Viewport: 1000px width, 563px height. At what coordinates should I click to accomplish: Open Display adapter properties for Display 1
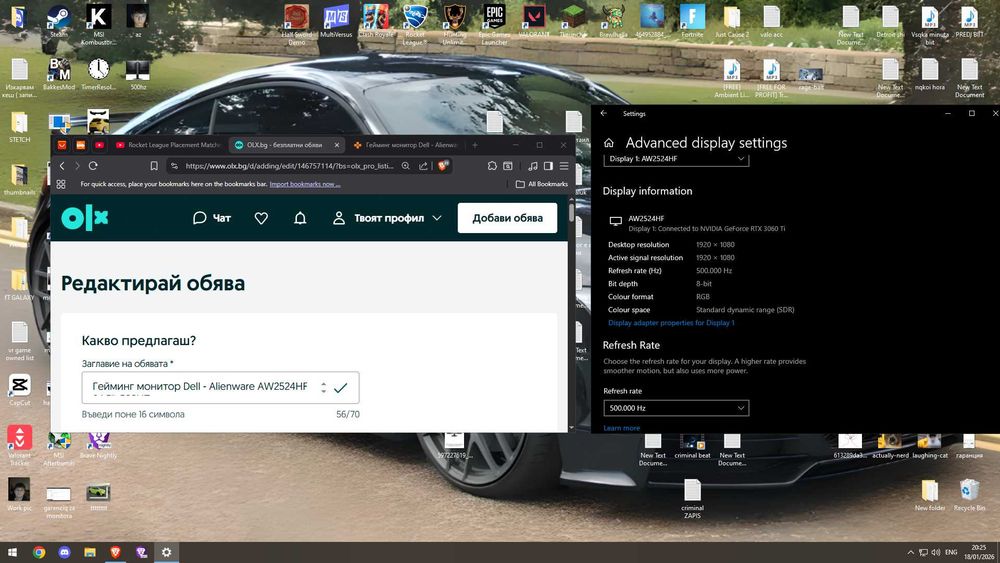pyautogui.click(x=671, y=323)
